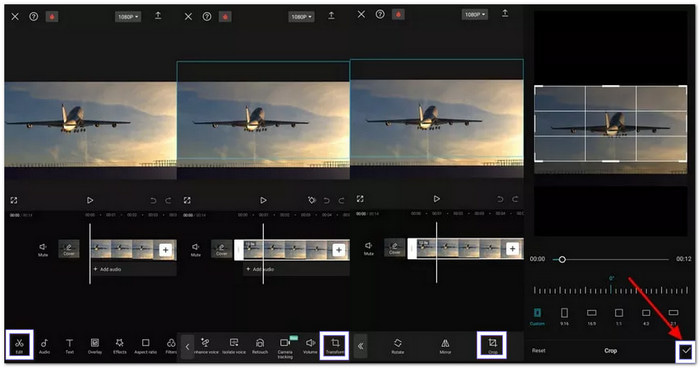Open 1080P dropdown on Rotate/Mirror screen
The height and width of the screenshot is (368, 700).
tap(475, 15)
